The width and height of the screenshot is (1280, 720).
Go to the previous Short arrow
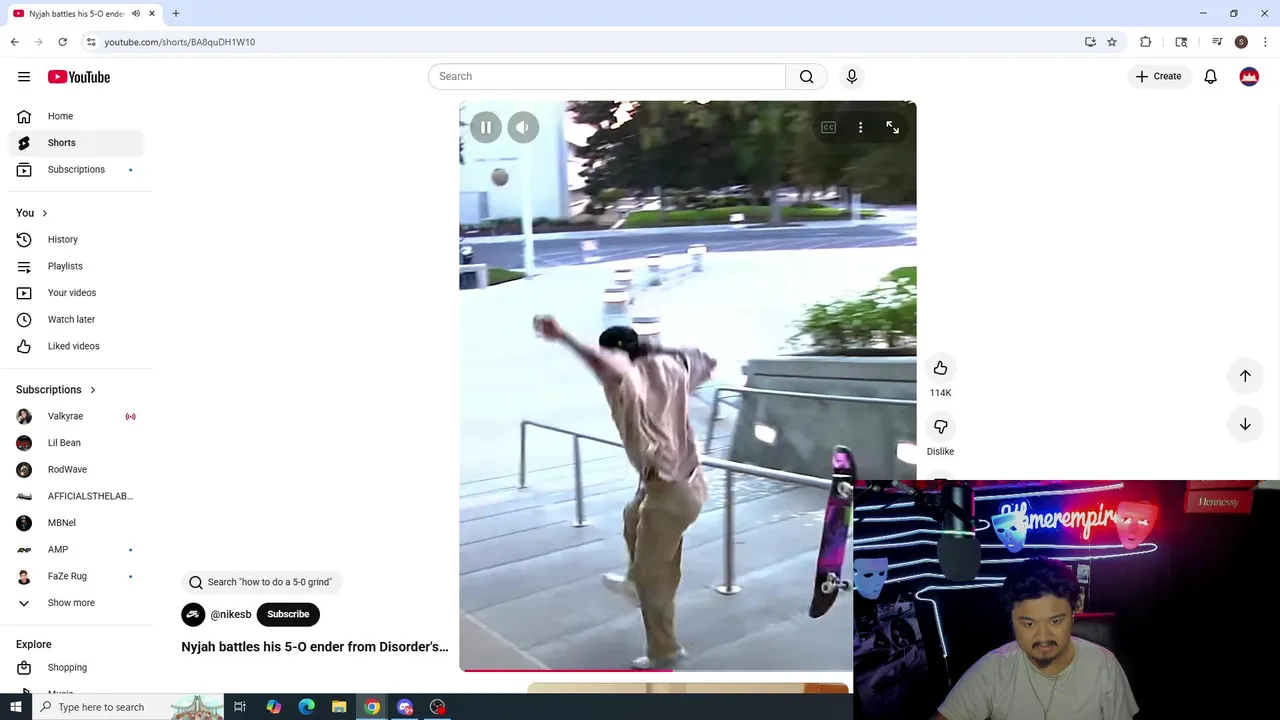pos(1245,376)
